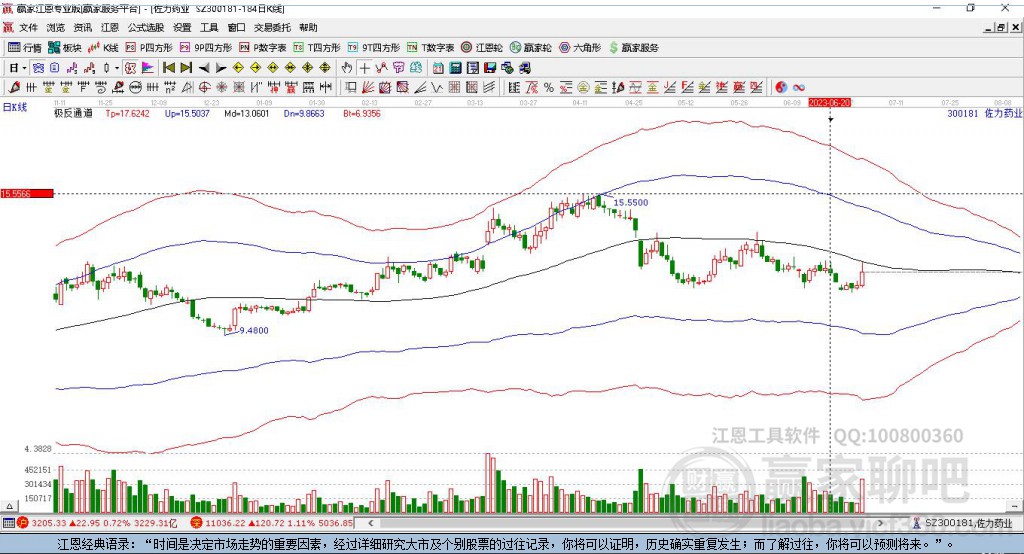Click the 300181 佐力药业 stock title
Viewport: 1024px width, 554px height.
pos(985,113)
